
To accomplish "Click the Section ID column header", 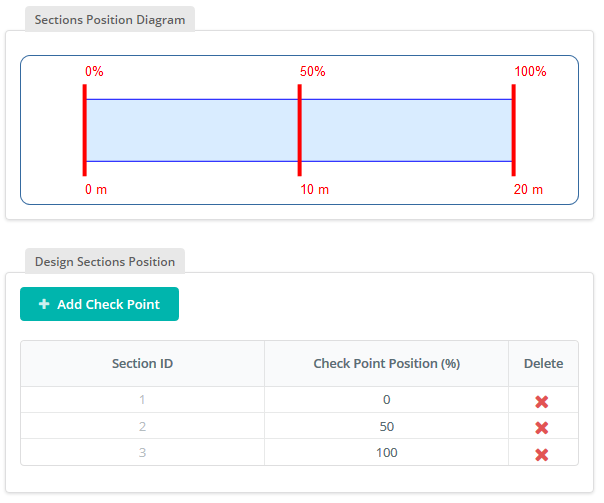I will point(142,363).
